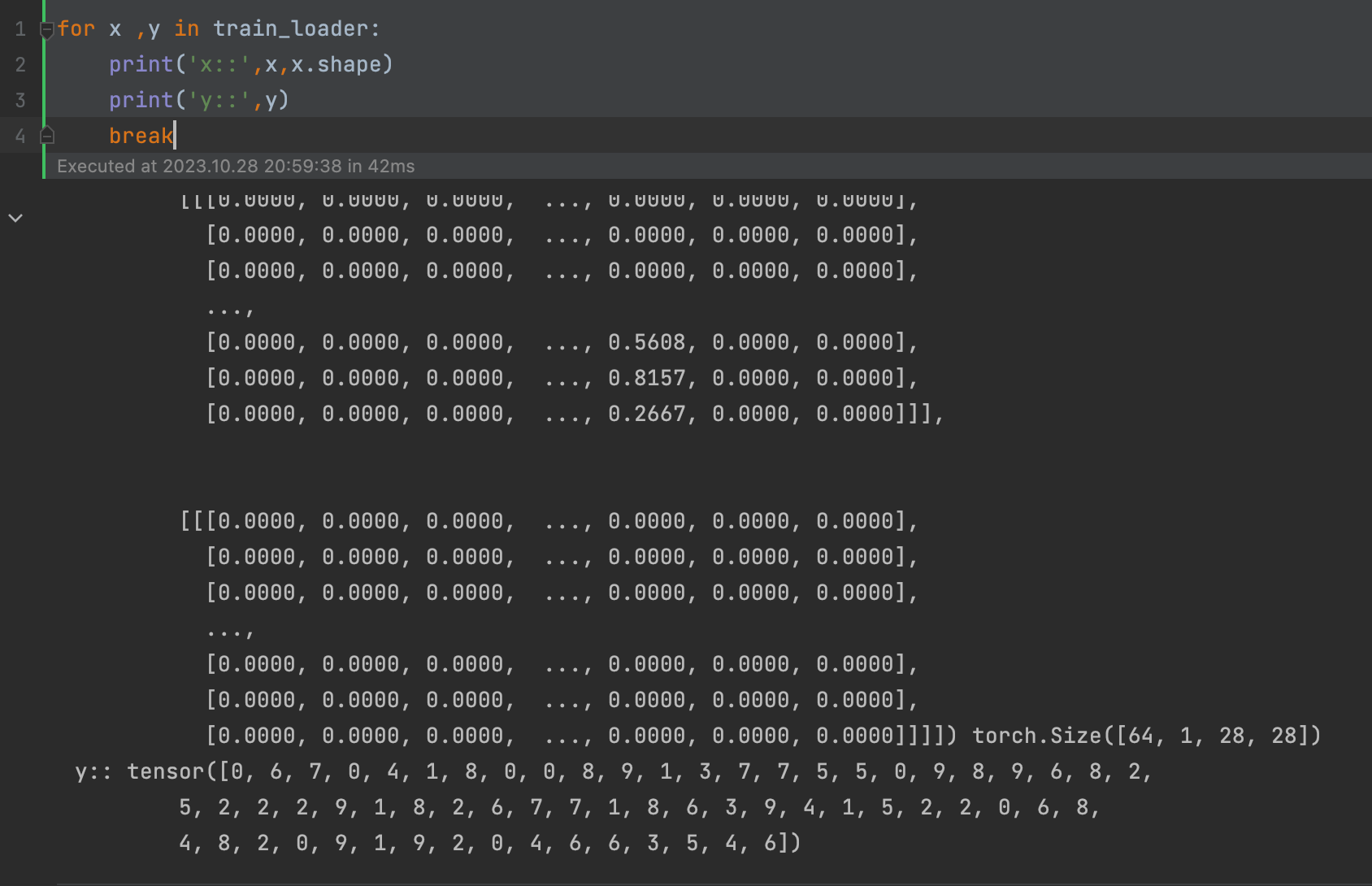Click the 'in' keyword on line 1

tap(187, 28)
